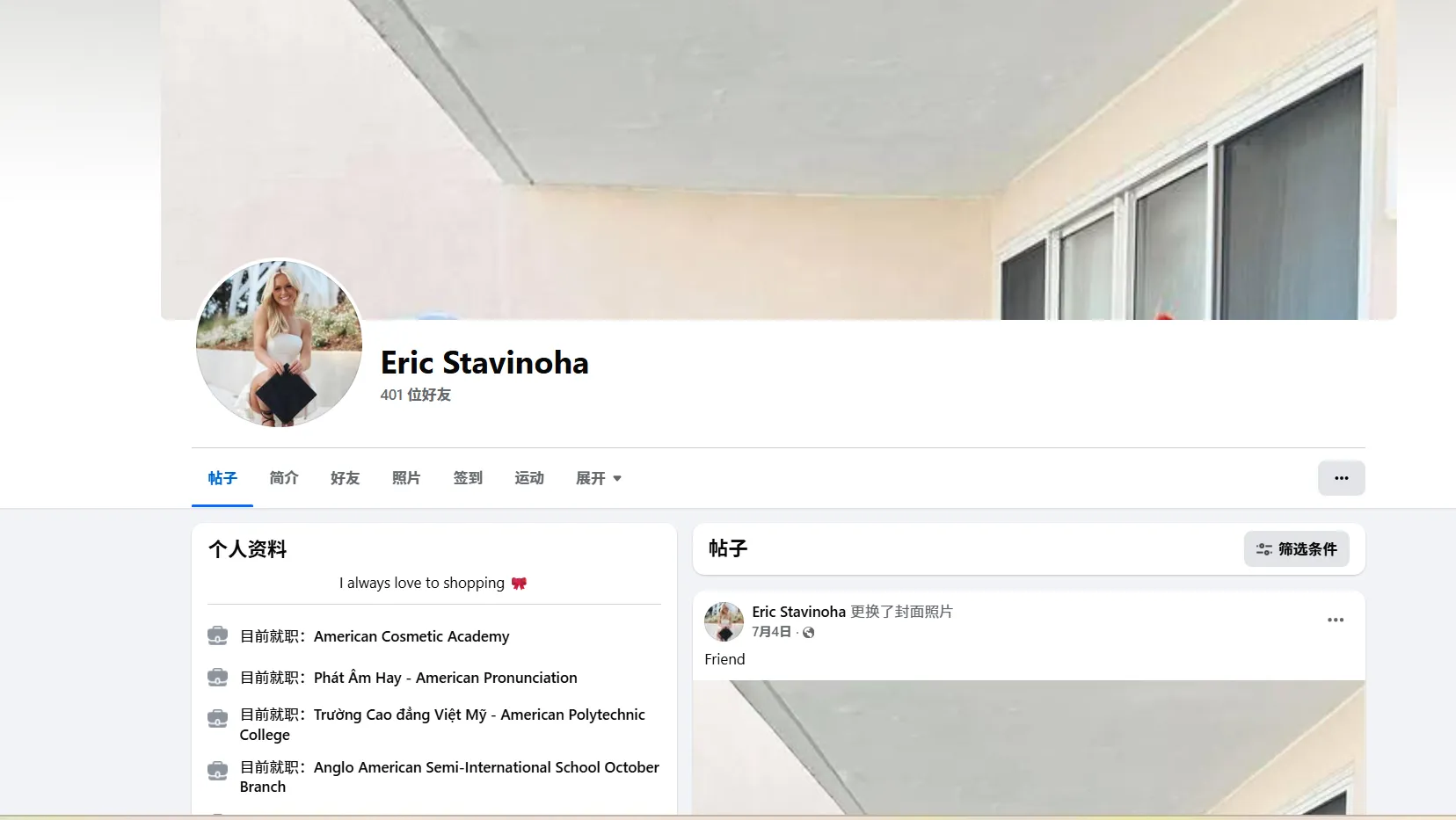Click the briefcase icon beside American Cosmetic Academy

[217, 635]
